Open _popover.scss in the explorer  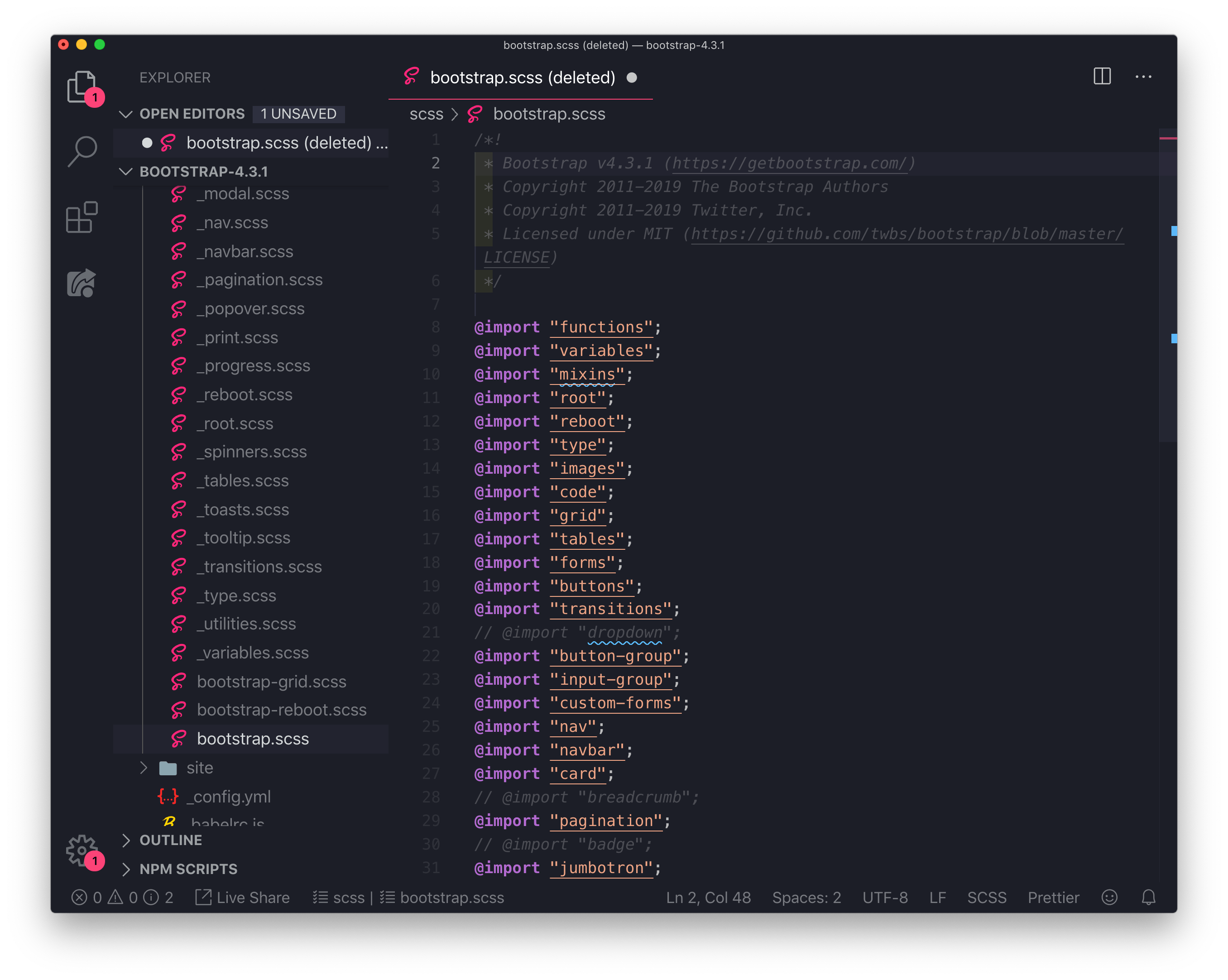(x=250, y=308)
